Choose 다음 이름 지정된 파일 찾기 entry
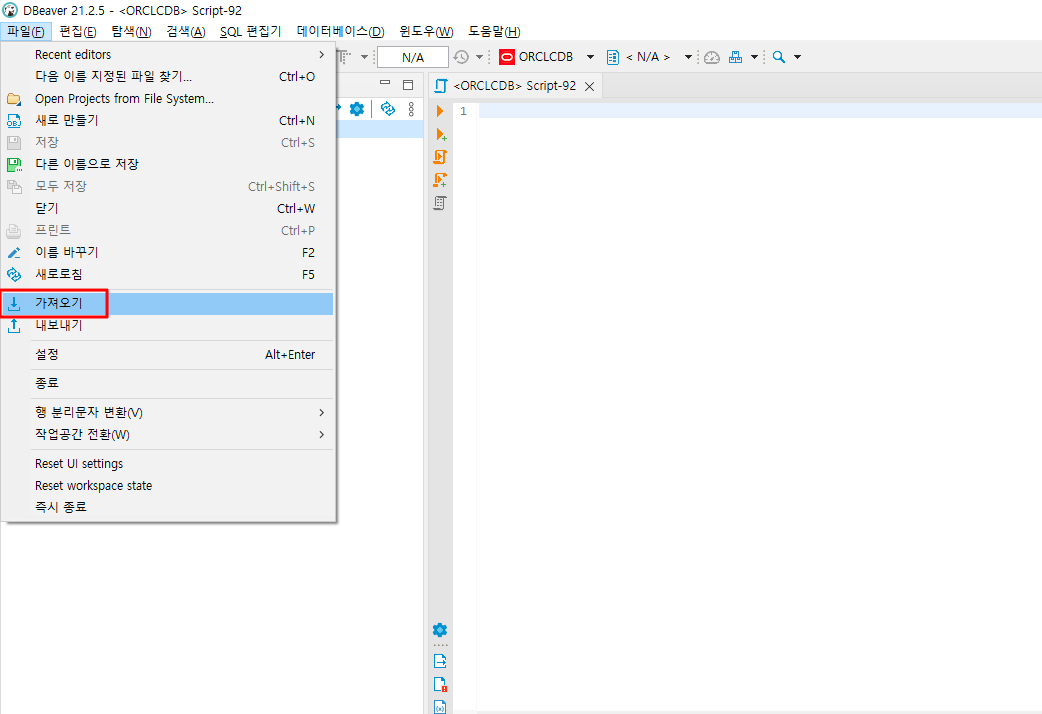The image size is (1042, 714). point(167,76)
